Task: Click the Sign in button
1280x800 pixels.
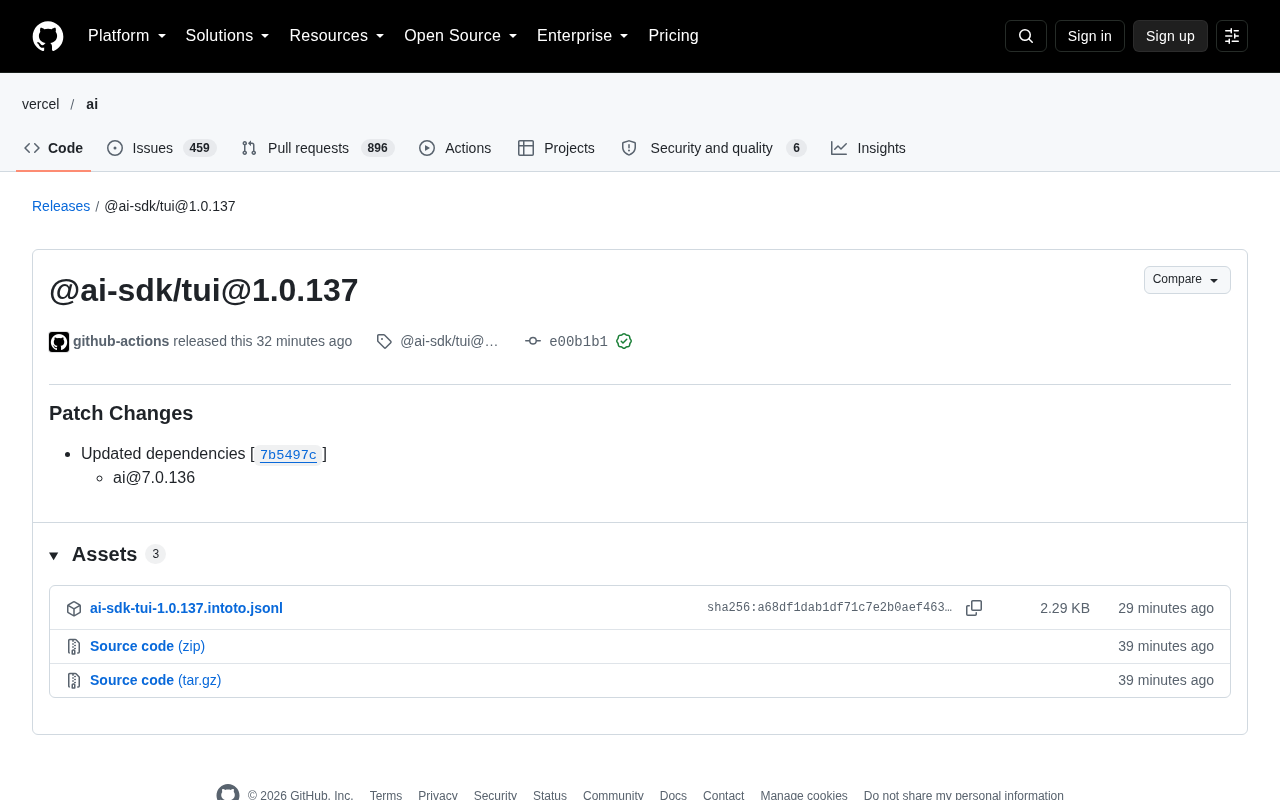Action: [x=1090, y=36]
